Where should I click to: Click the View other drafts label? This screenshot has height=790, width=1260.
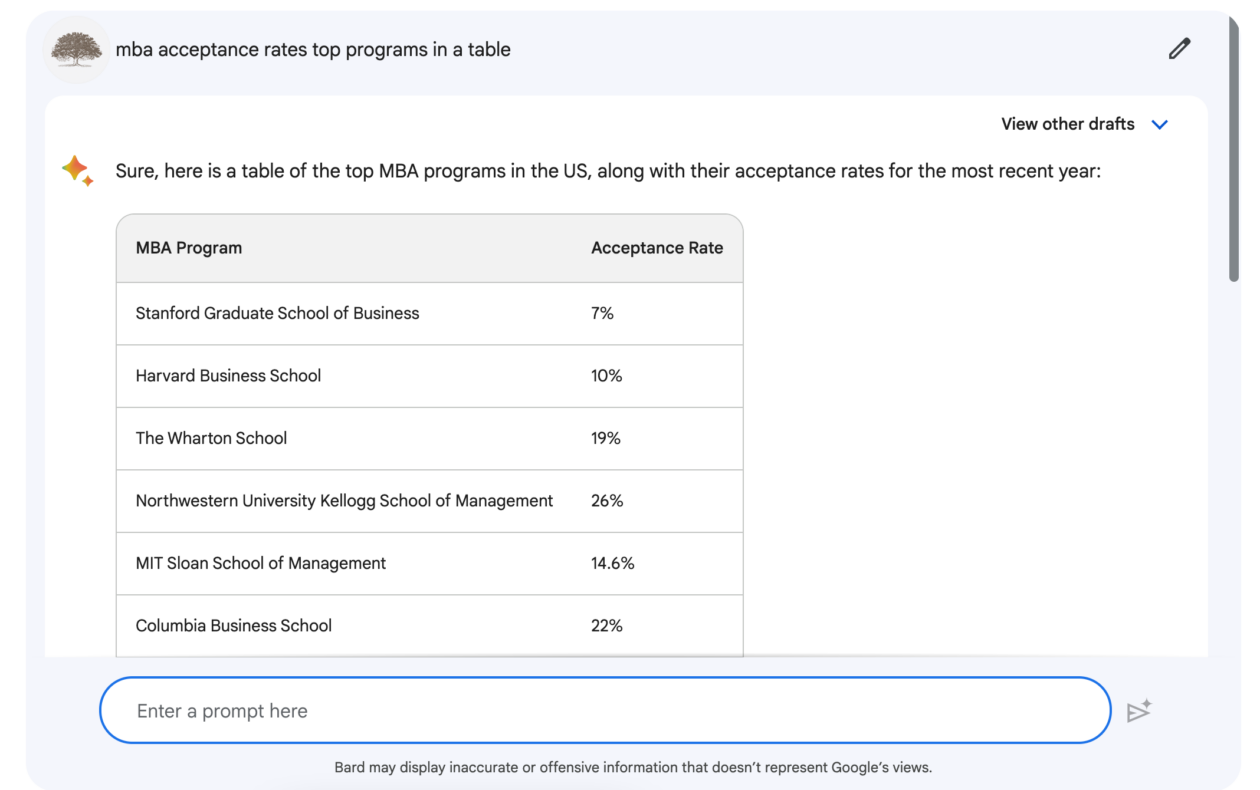click(x=1067, y=124)
